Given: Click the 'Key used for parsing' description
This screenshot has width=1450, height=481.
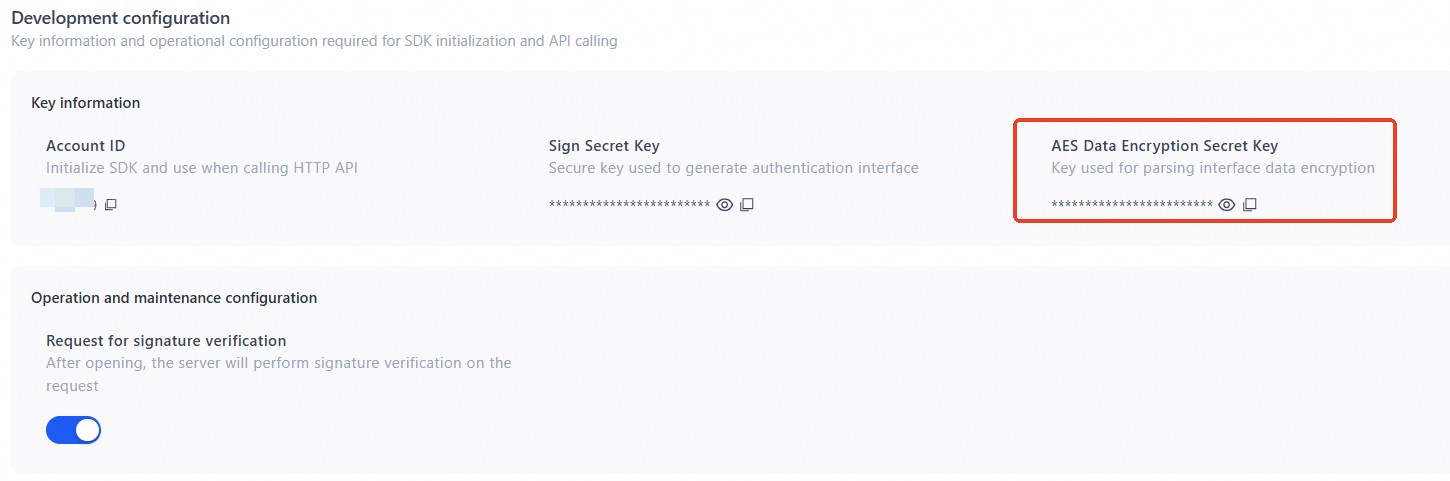Looking at the screenshot, I should point(1212,168).
